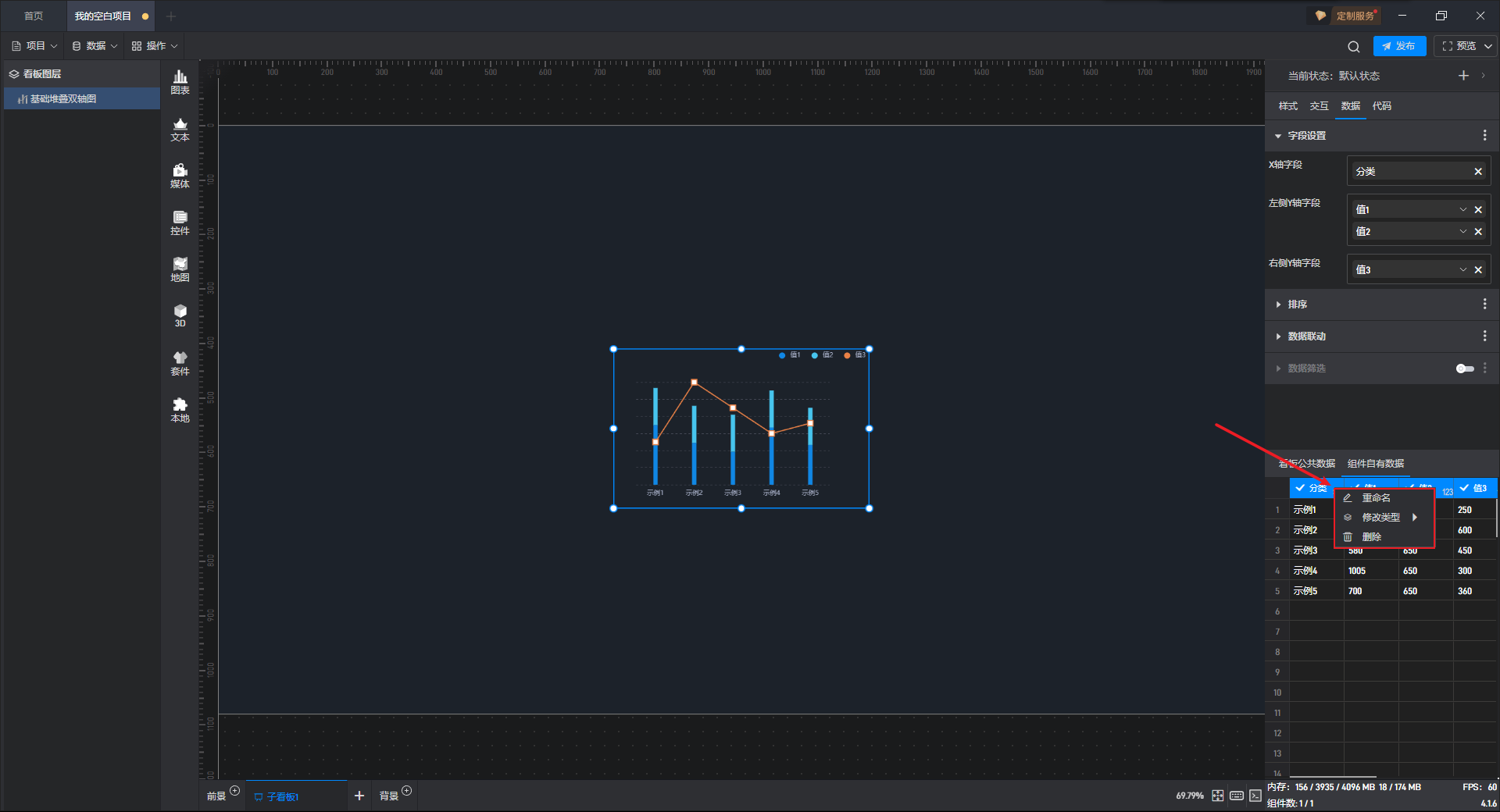Click the data table vertical scrollbar

1497,518
